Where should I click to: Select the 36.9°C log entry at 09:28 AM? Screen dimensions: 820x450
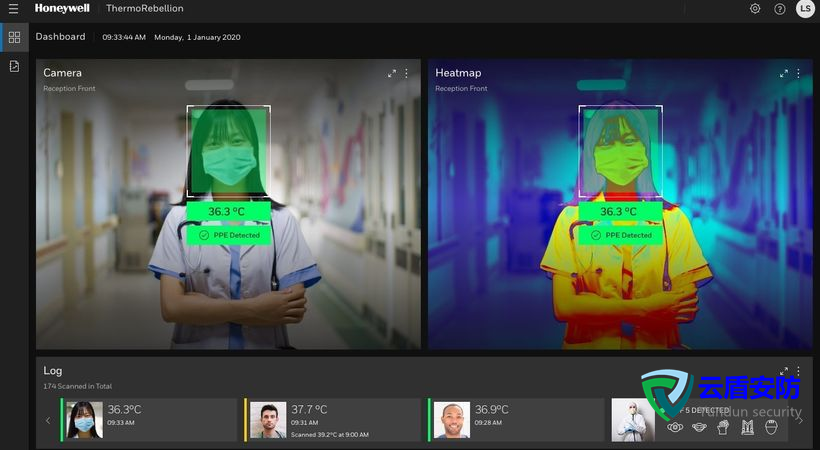[x=517, y=420]
